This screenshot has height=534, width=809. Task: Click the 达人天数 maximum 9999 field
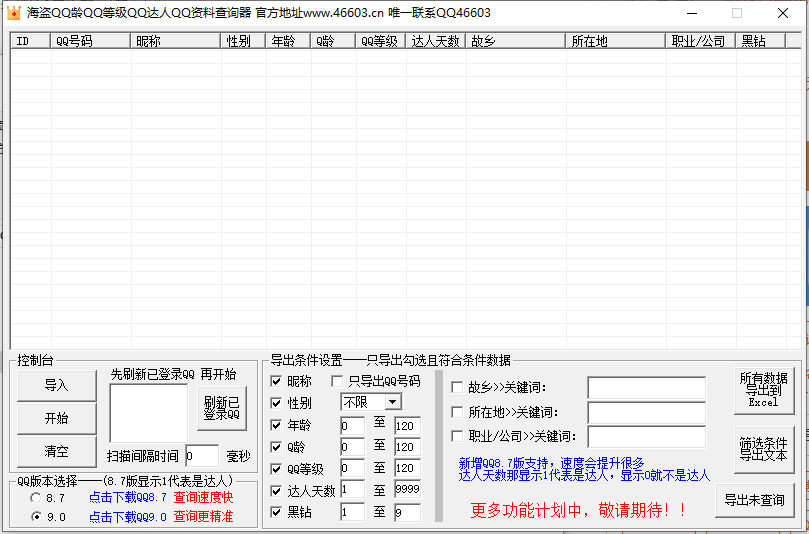tap(408, 489)
